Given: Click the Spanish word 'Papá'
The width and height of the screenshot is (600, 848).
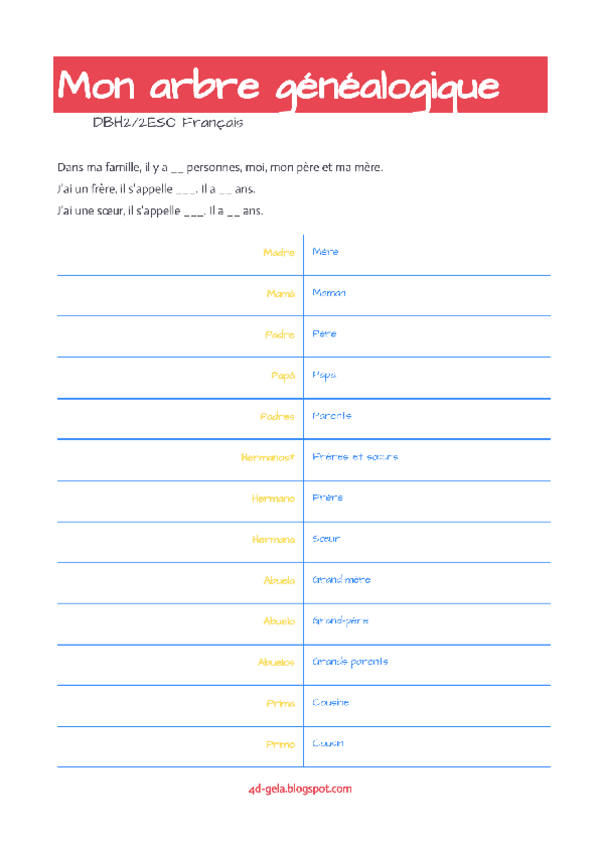Looking at the screenshot, I should tap(283, 375).
